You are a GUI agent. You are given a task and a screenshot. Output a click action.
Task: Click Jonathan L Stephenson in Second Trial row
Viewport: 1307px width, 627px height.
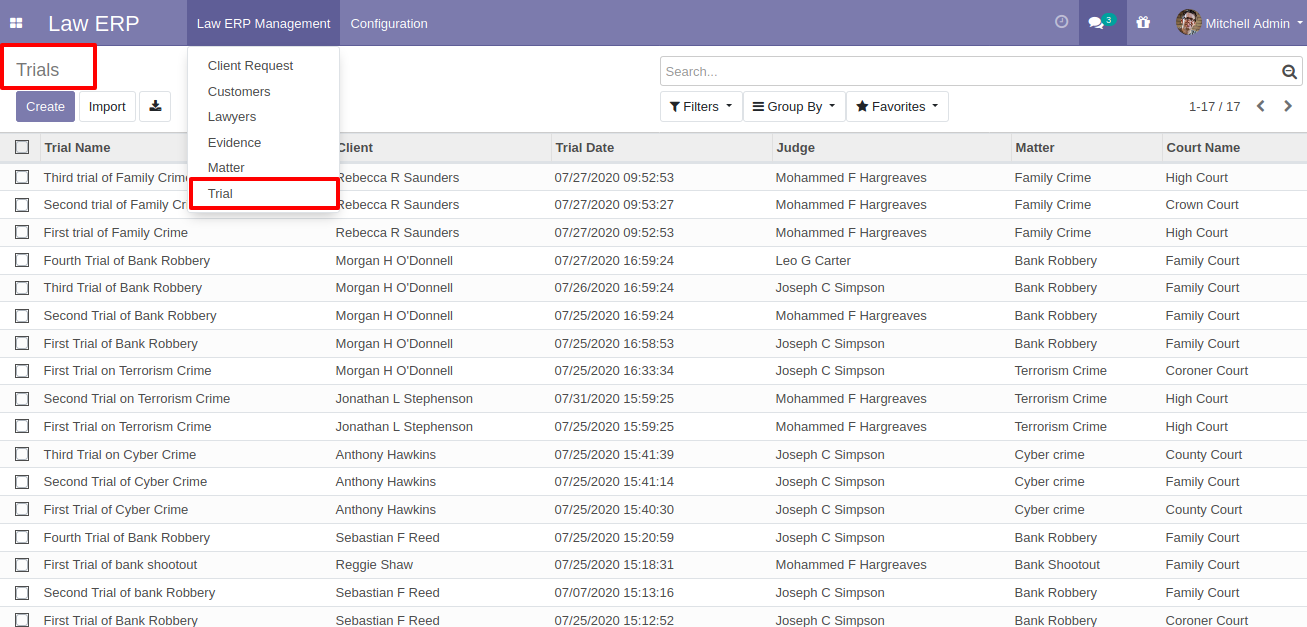point(404,399)
